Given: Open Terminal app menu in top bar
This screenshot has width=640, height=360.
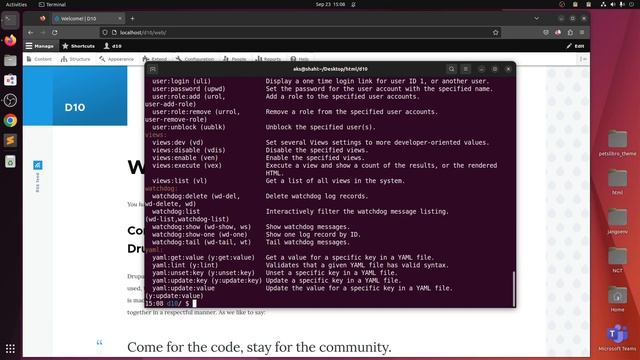Looking at the screenshot, I should (52, 4).
